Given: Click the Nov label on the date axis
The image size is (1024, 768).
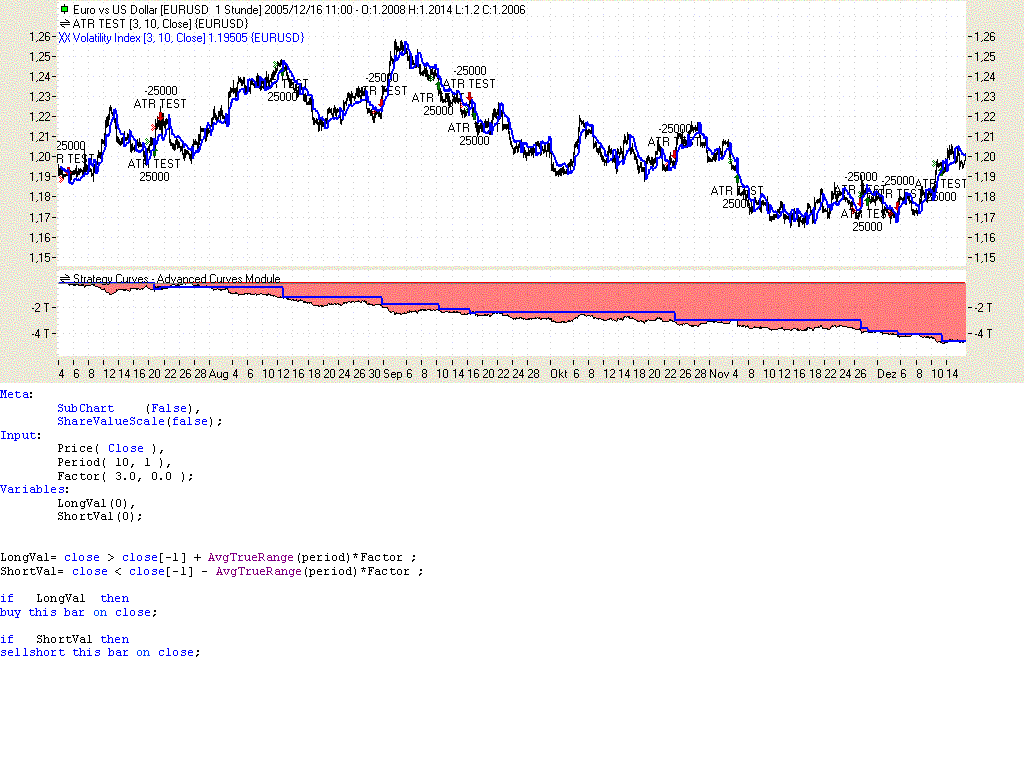Looking at the screenshot, I should (719, 374).
